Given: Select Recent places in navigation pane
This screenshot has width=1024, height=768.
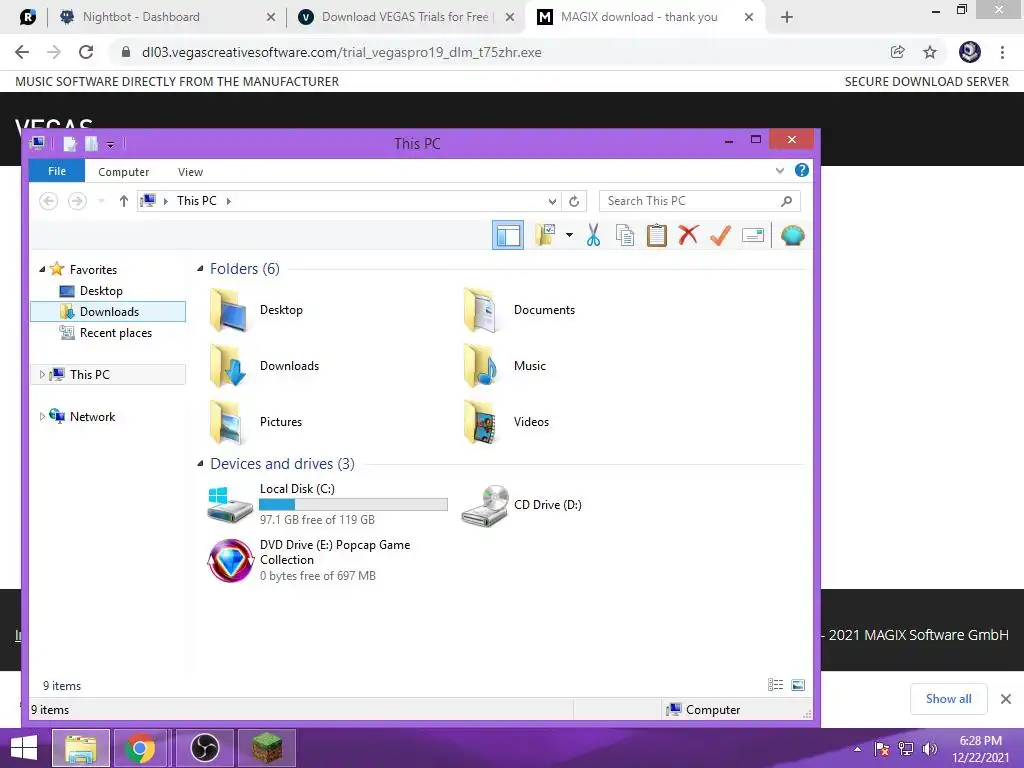Looking at the screenshot, I should click(116, 332).
